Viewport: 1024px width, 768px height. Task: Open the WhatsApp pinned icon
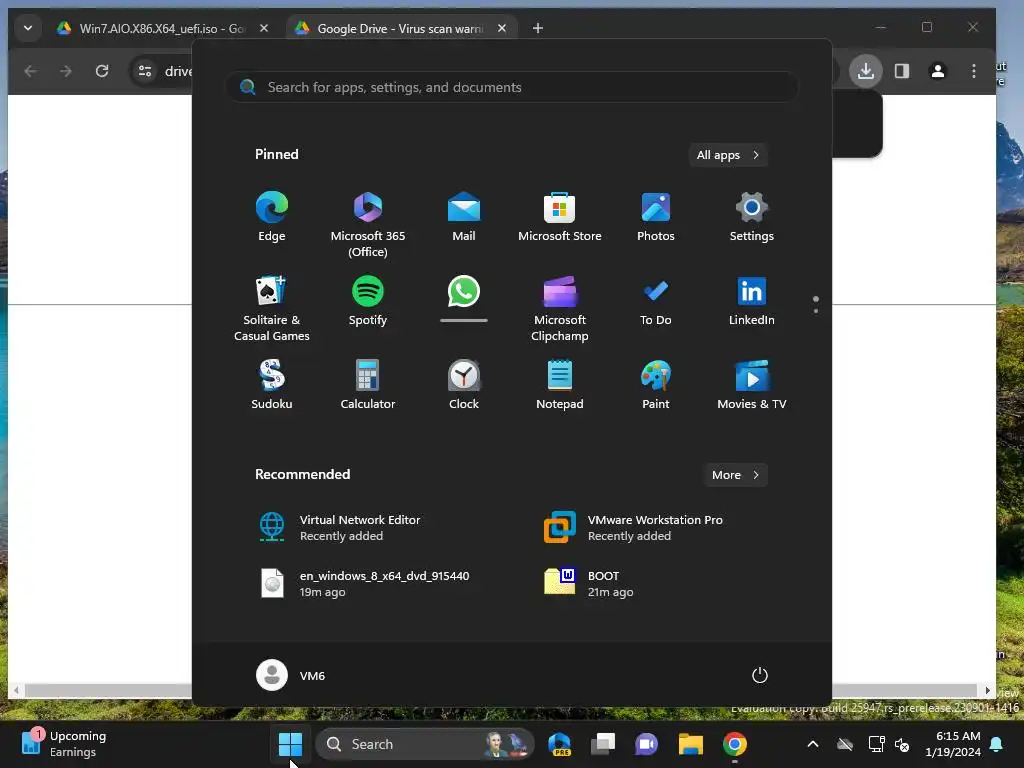pos(464,292)
